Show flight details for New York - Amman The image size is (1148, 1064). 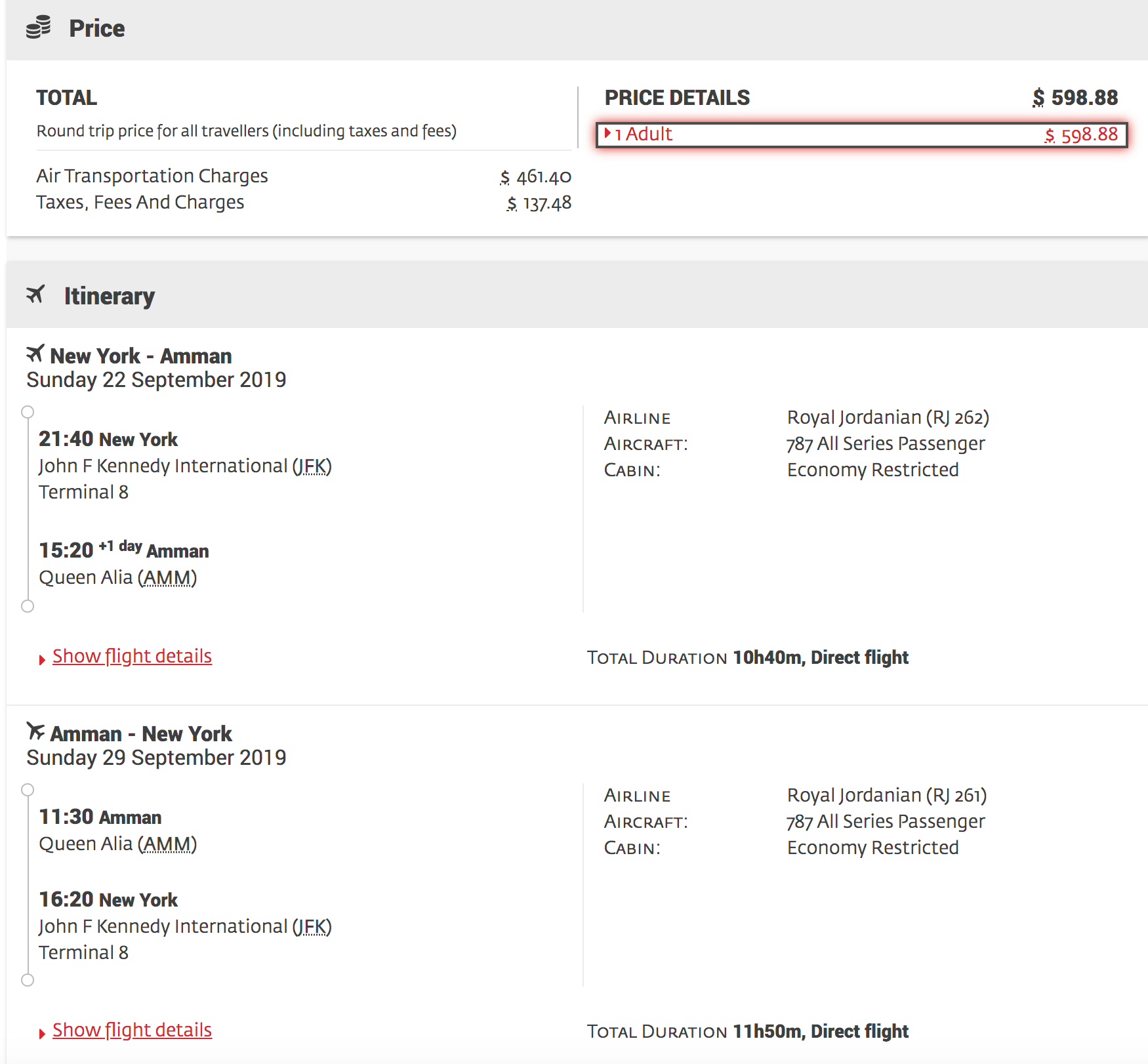pyautogui.click(x=132, y=656)
